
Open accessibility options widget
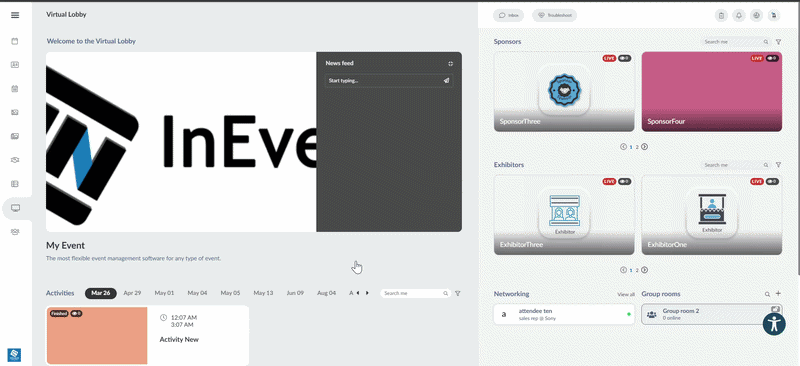pos(774,324)
